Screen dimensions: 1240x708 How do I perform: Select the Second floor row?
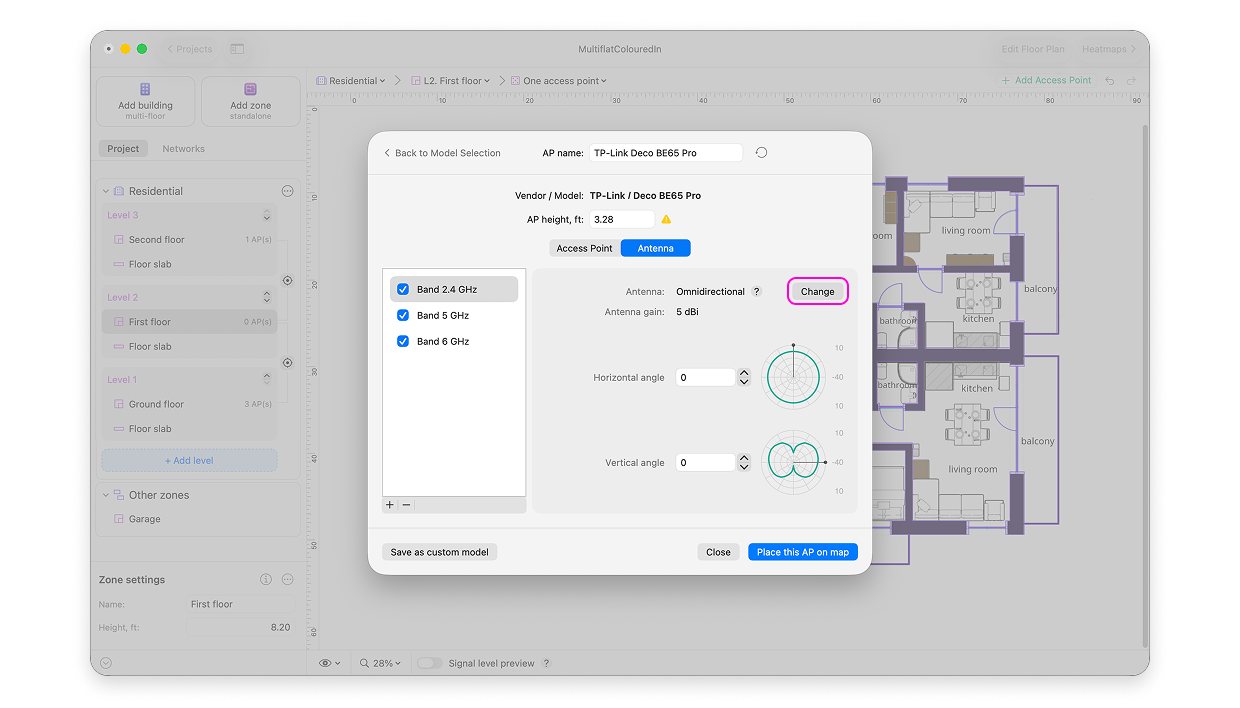tap(189, 240)
